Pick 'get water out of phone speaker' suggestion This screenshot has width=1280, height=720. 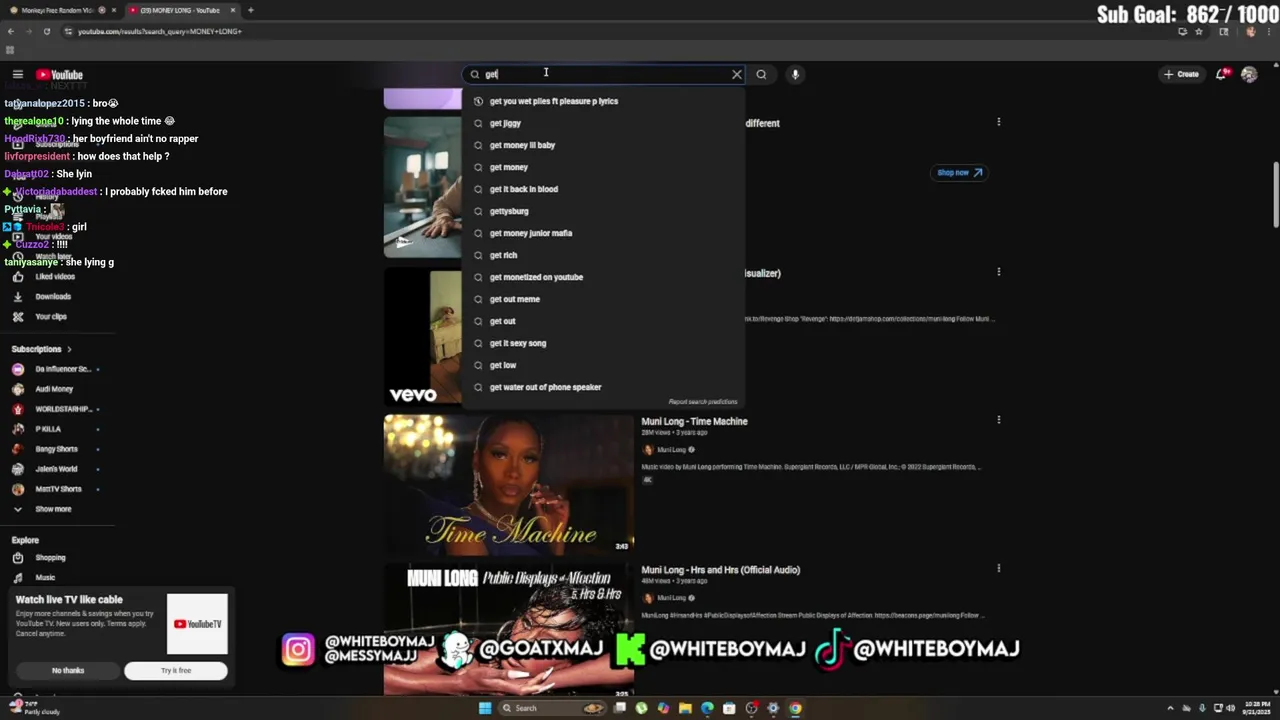603,387
